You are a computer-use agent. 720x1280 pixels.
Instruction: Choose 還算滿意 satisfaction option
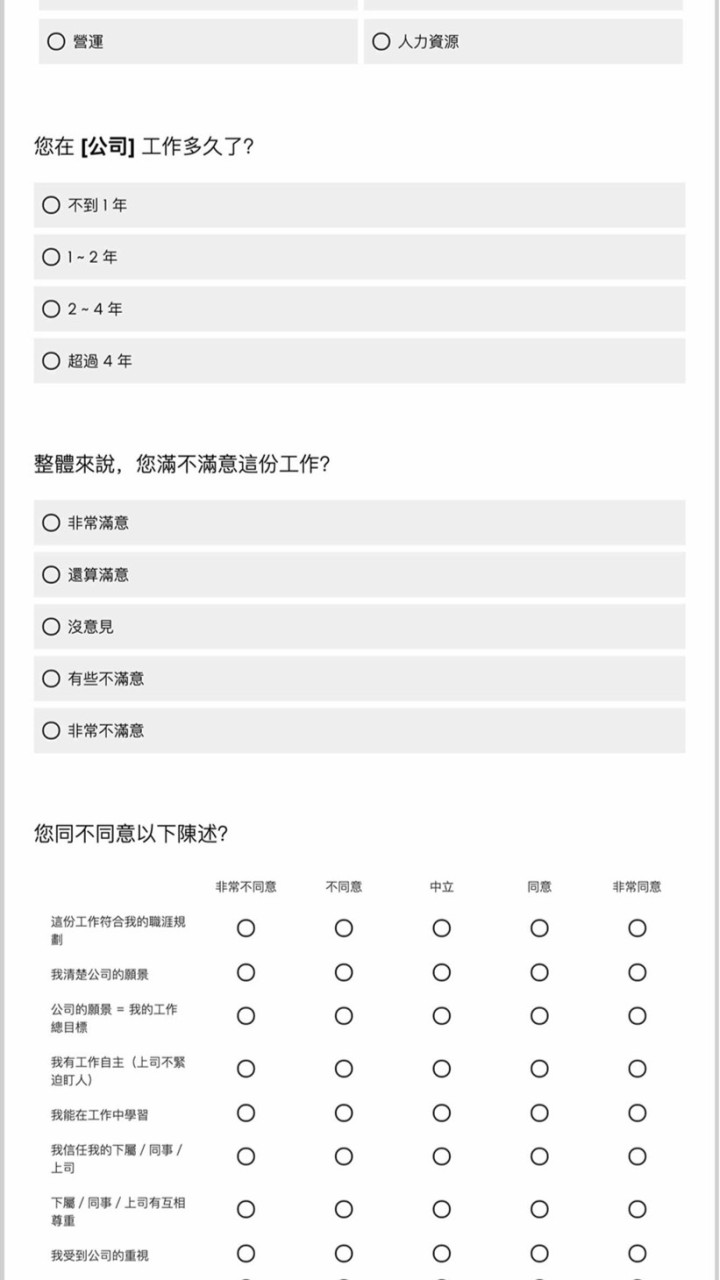click(x=51, y=575)
